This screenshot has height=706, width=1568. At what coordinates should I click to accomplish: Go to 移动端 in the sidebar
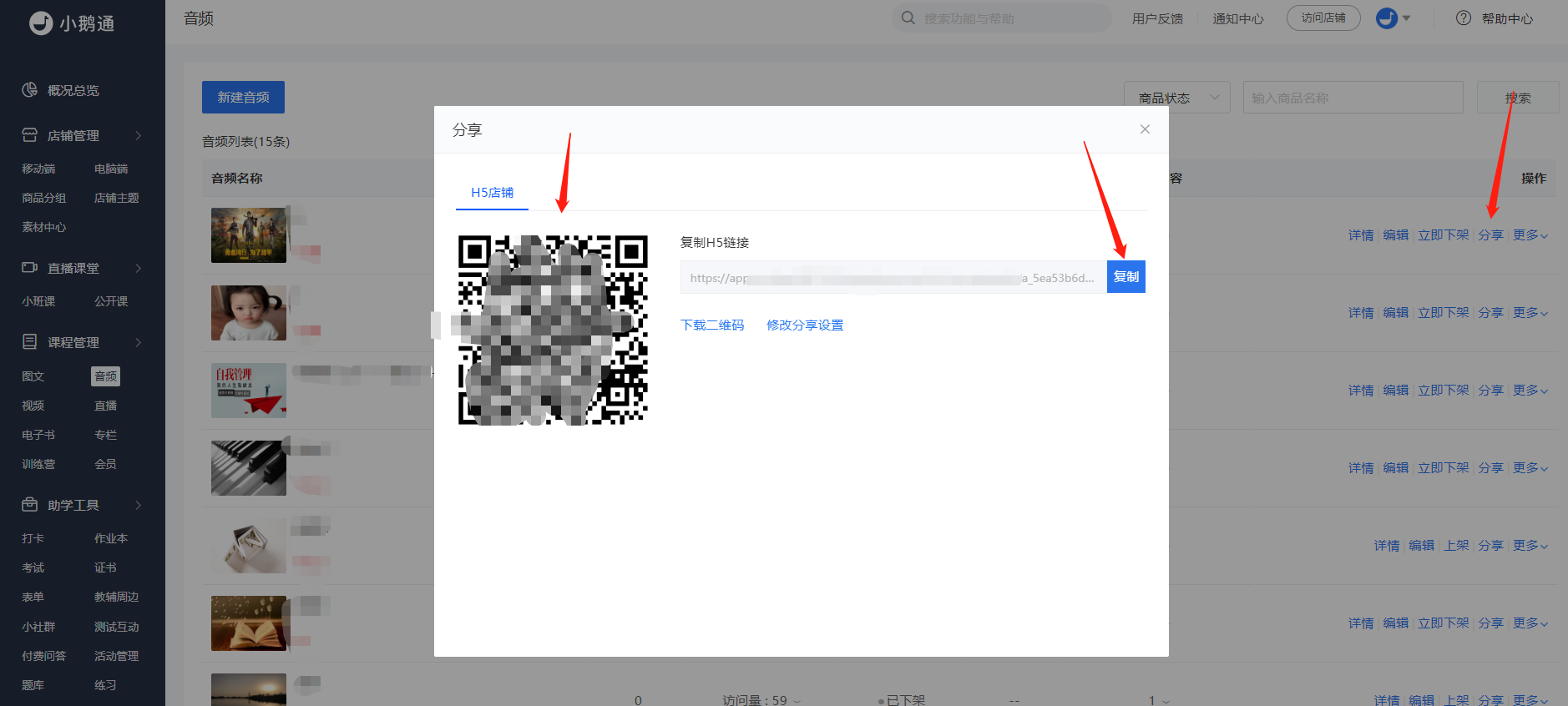click(x=38, y=169)
